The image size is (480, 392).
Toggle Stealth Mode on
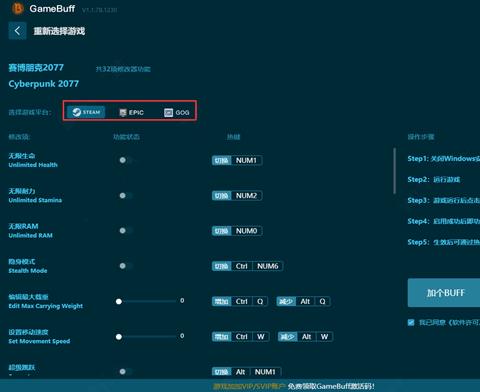[126, 266]
